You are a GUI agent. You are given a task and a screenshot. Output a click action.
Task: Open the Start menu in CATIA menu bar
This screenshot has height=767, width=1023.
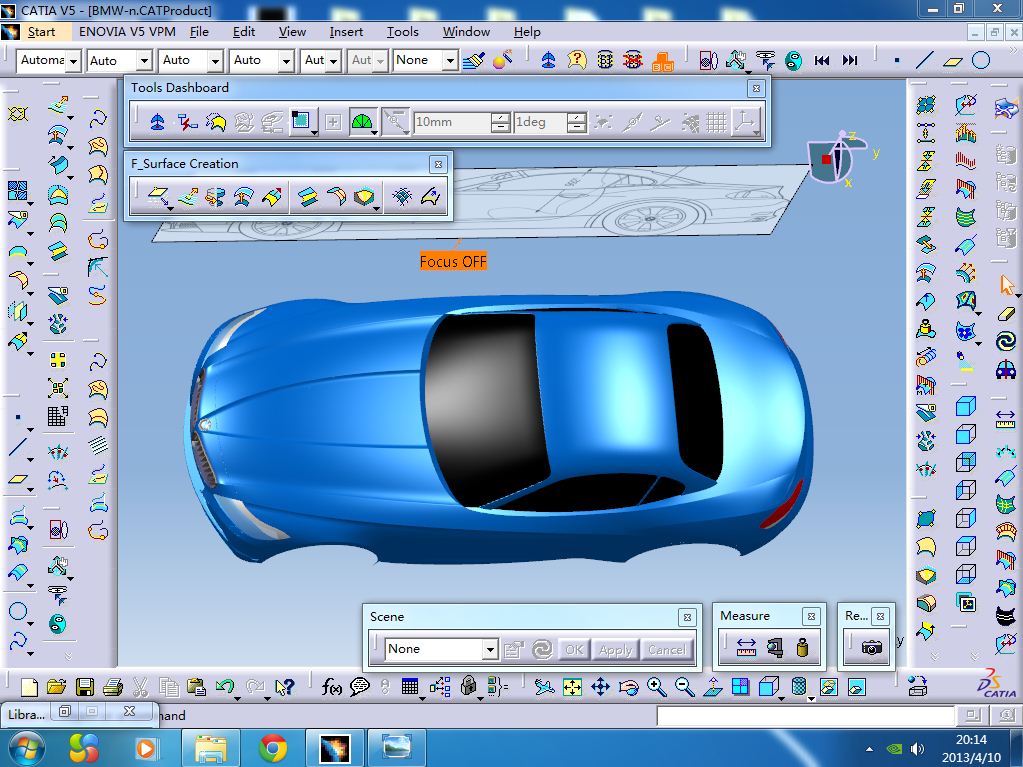click(41, 32)
